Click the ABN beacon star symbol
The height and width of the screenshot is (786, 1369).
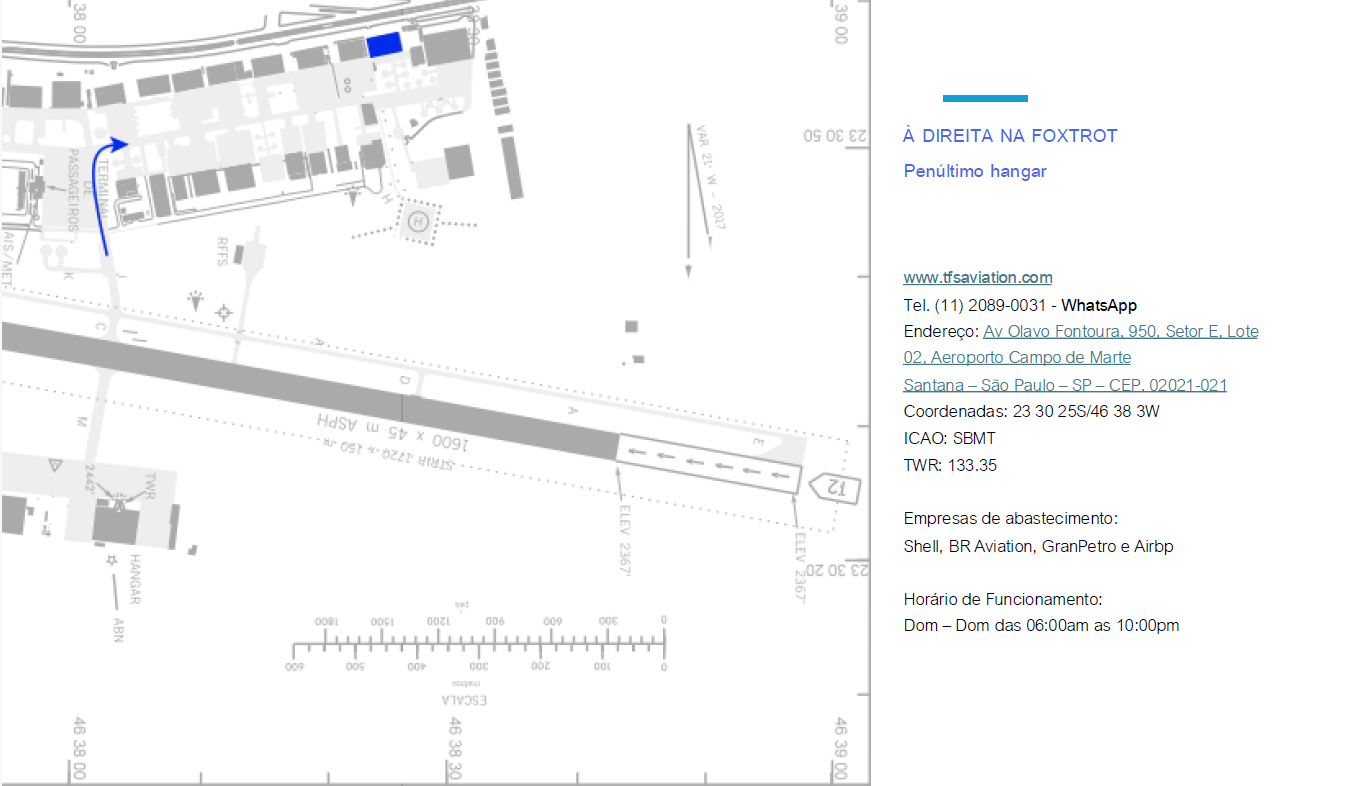[111, 560]
